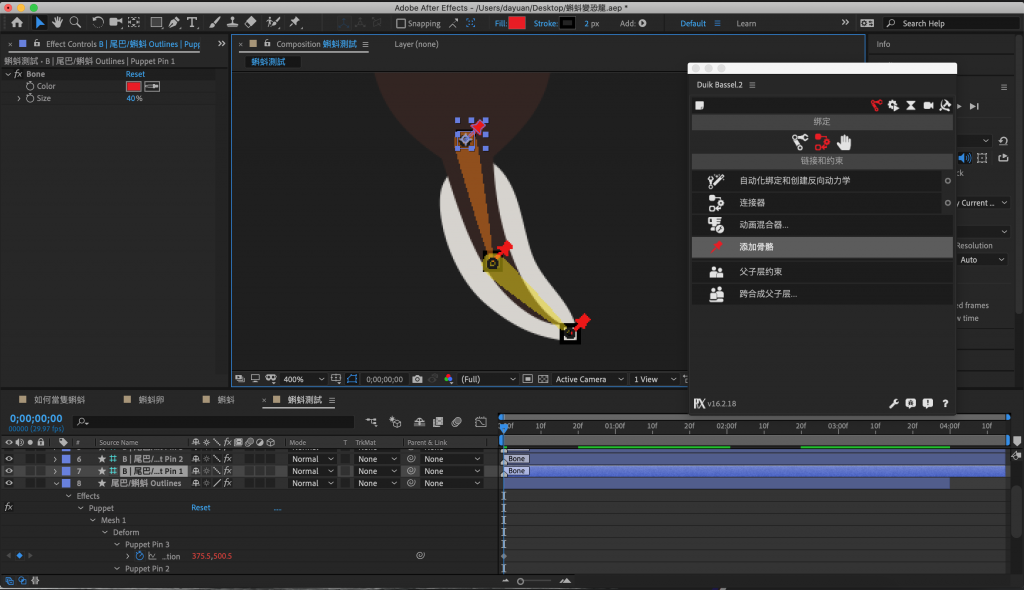Hide layer 8 Outlines eye icon
The image size is (1024, 590).
coord(9,483)
